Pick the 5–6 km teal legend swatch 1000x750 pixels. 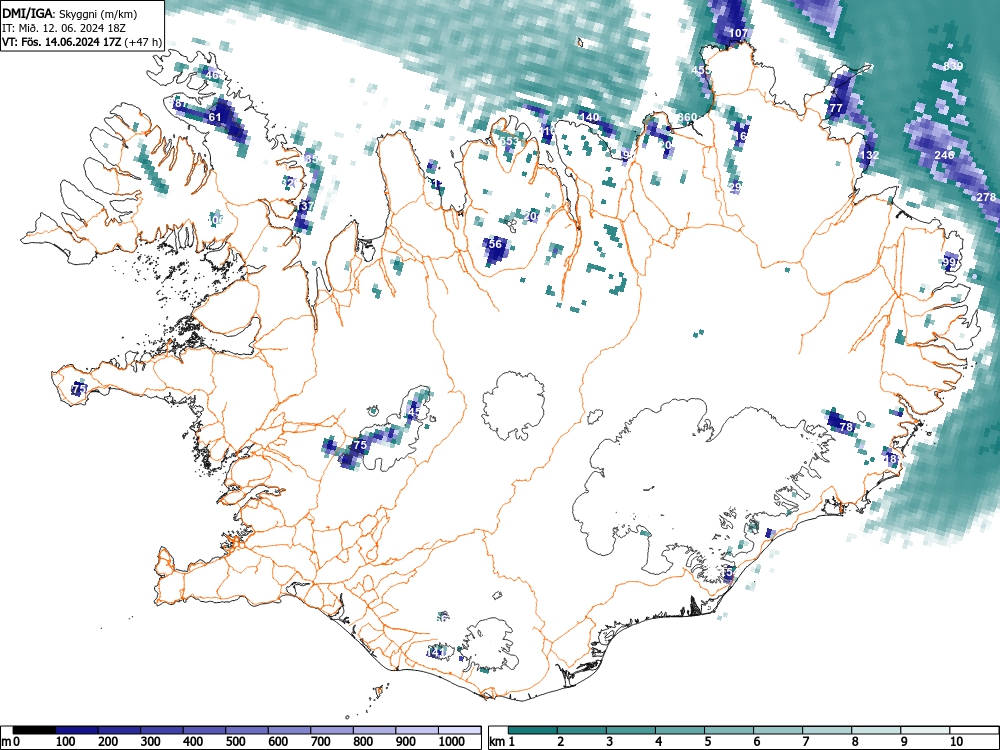729,730
